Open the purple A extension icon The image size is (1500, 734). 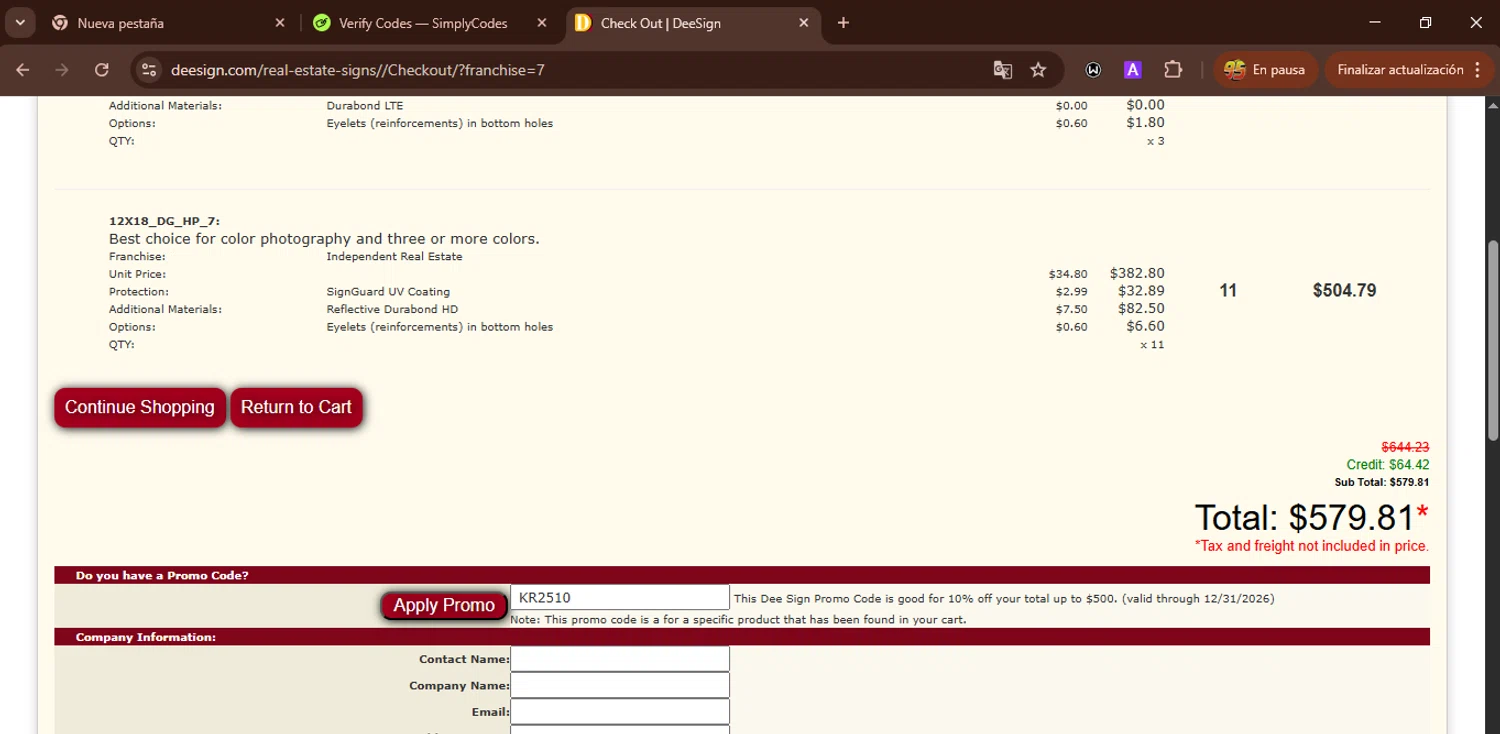click(1133, 70)
